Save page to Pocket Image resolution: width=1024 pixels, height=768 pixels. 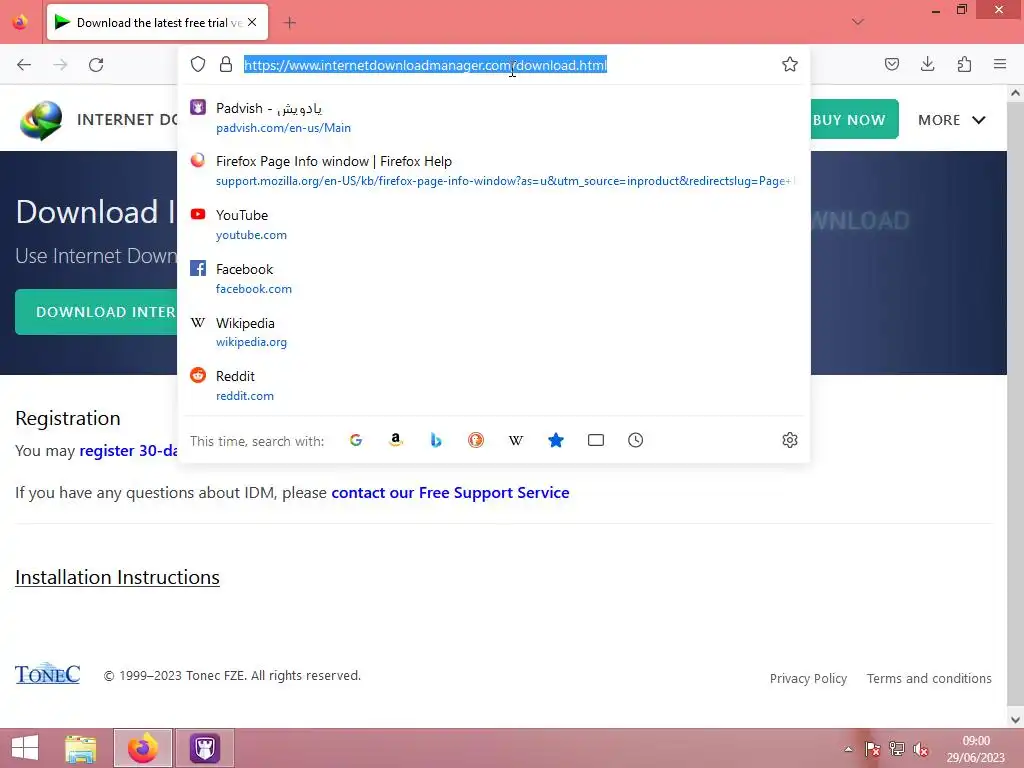tap(891, 64)
